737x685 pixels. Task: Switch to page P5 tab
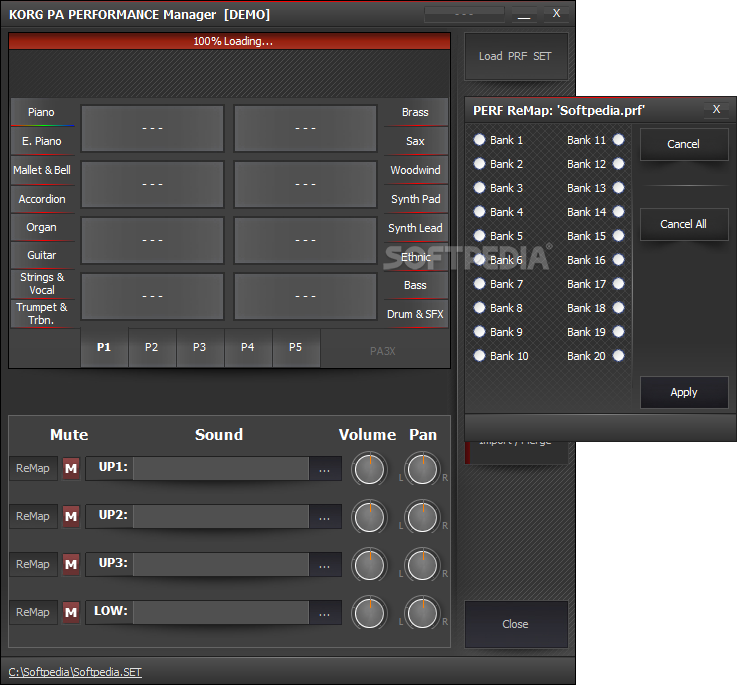296,347
